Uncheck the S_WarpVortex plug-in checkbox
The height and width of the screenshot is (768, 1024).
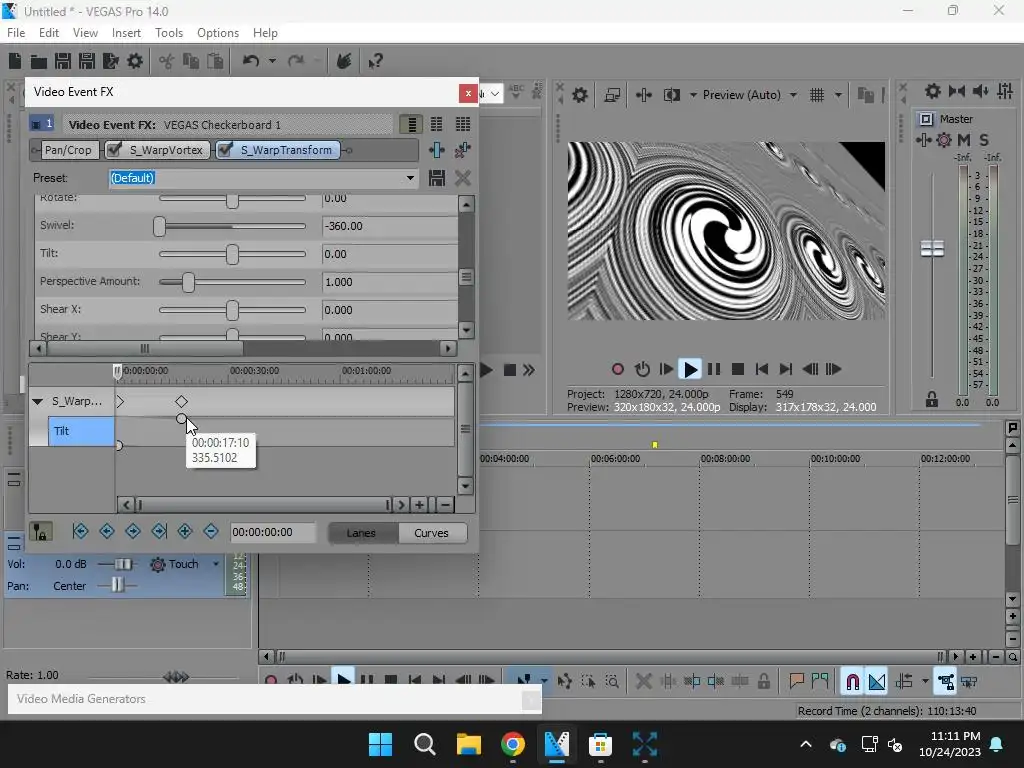(x=114, y=150)
